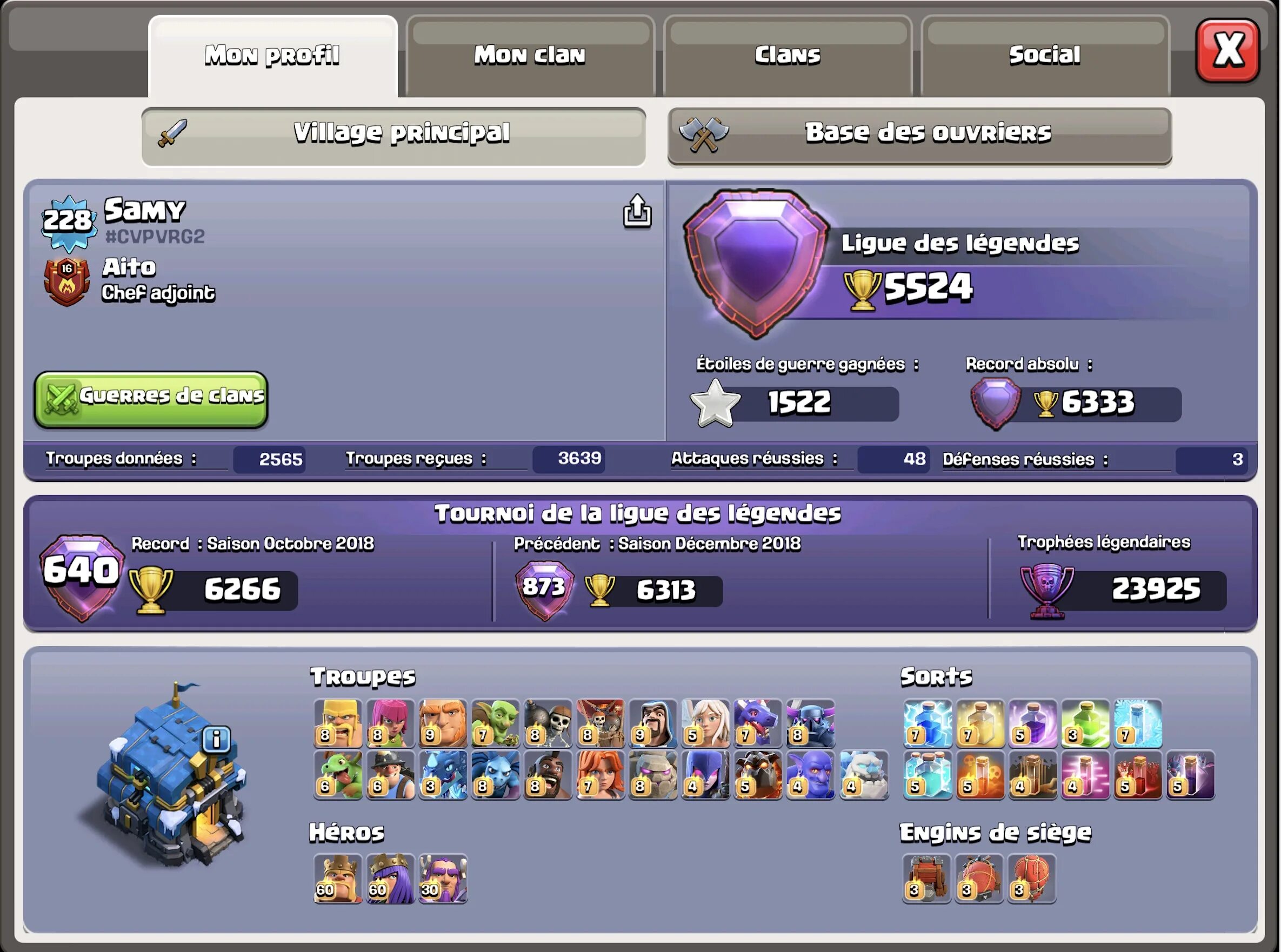This screenshot has height=952, width=1281.
Task: Tap the Legend League shield badge
Action: [x=756, y=263]
